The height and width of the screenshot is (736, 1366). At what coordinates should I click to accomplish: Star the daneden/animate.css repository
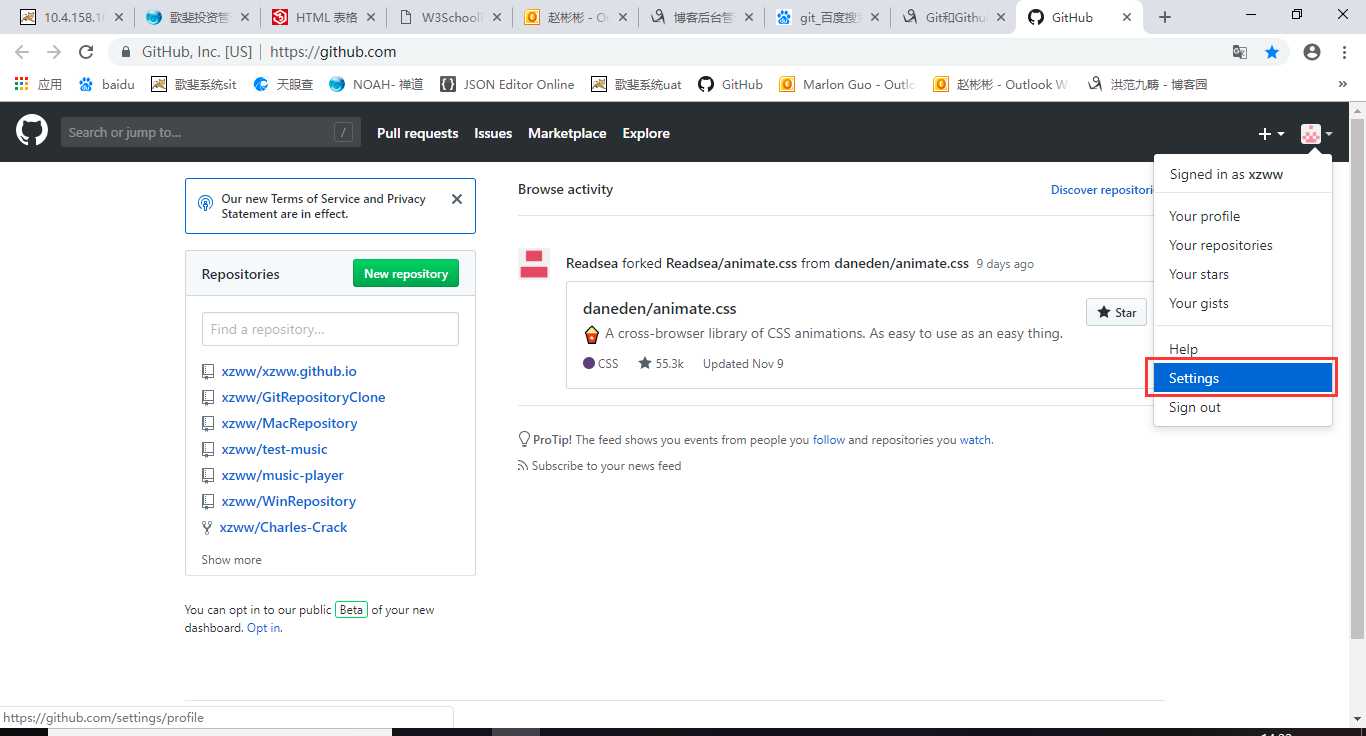point(1116,312)
